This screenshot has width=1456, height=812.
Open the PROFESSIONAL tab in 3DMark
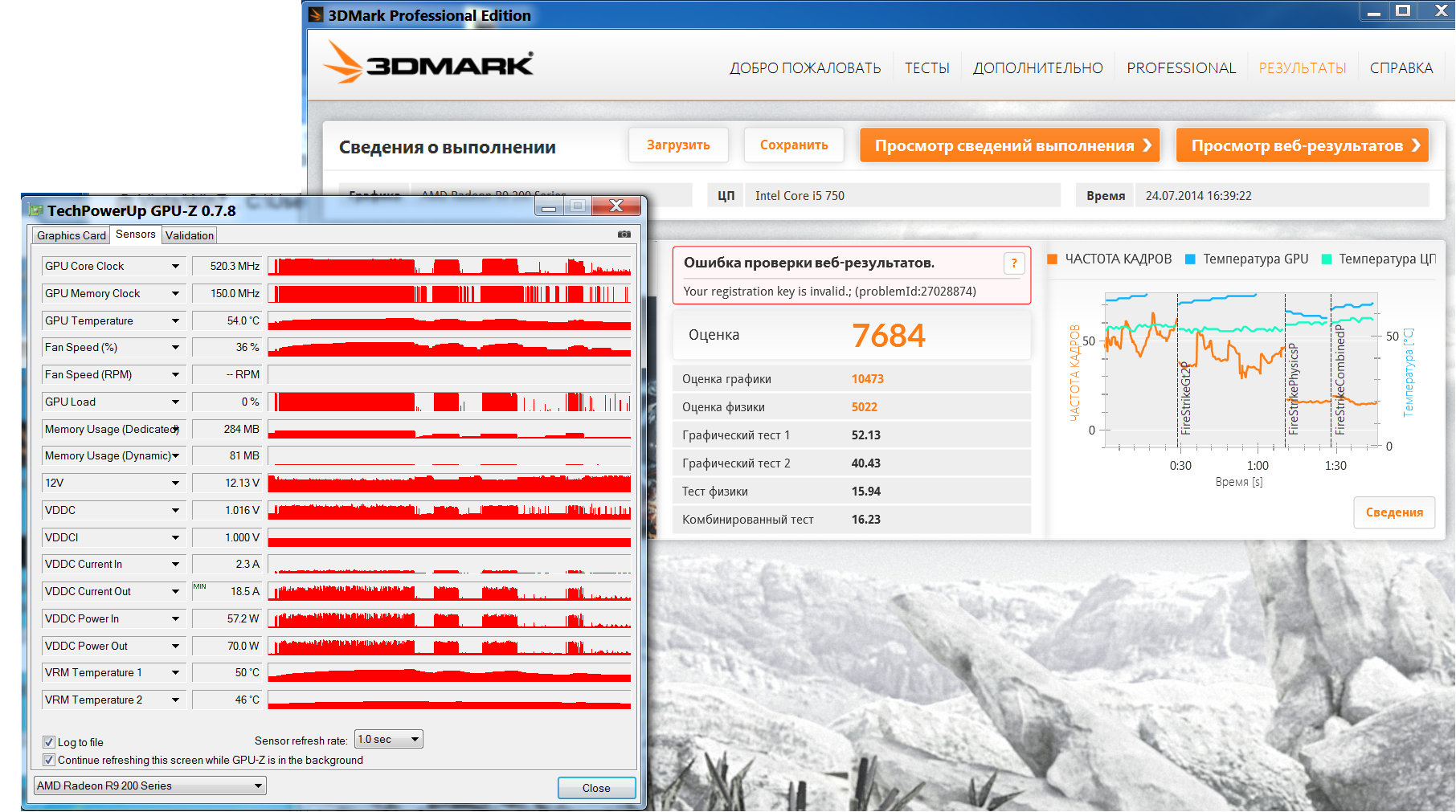[1181, 68]
